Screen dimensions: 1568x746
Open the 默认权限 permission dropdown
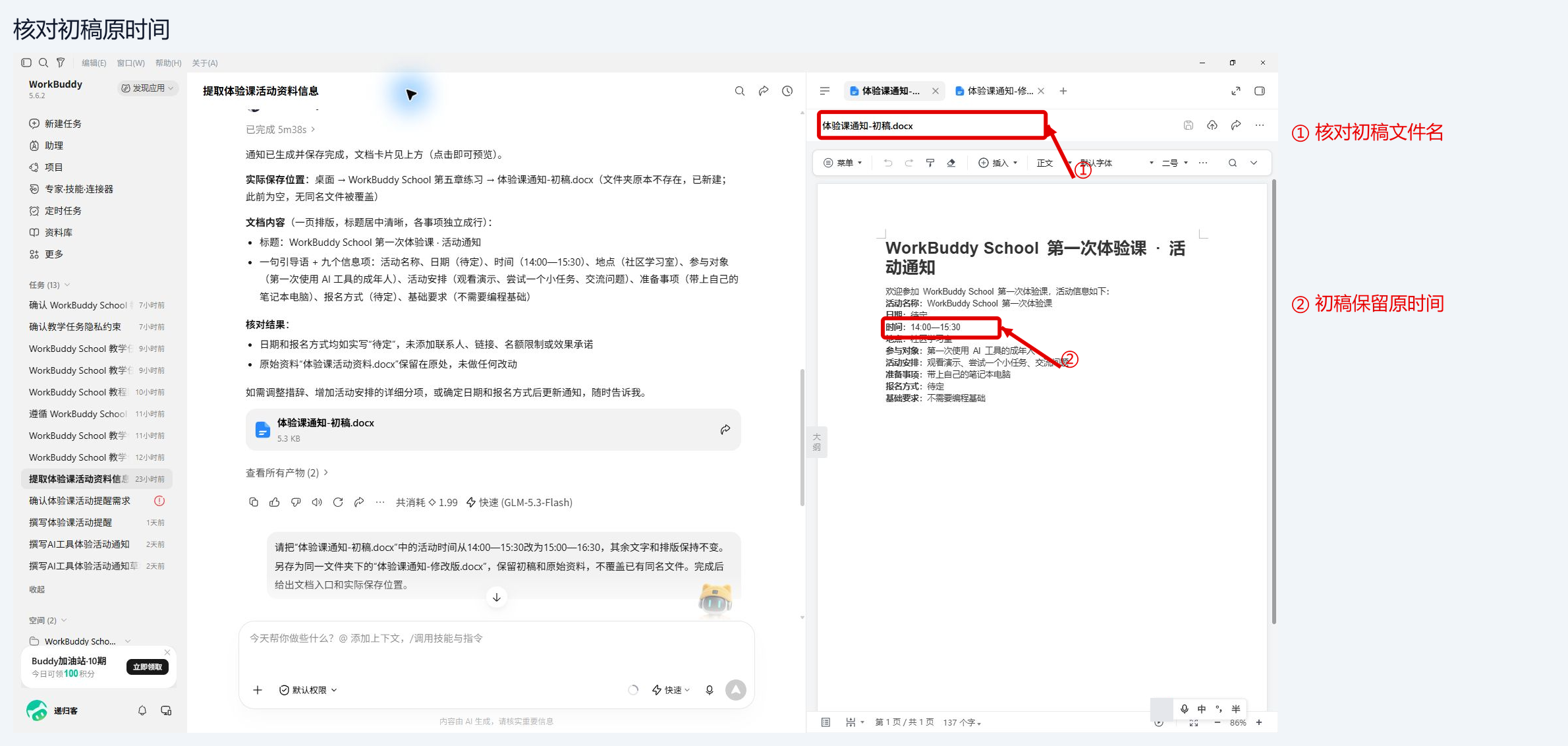pyautogui.click(x=308, y=690)
